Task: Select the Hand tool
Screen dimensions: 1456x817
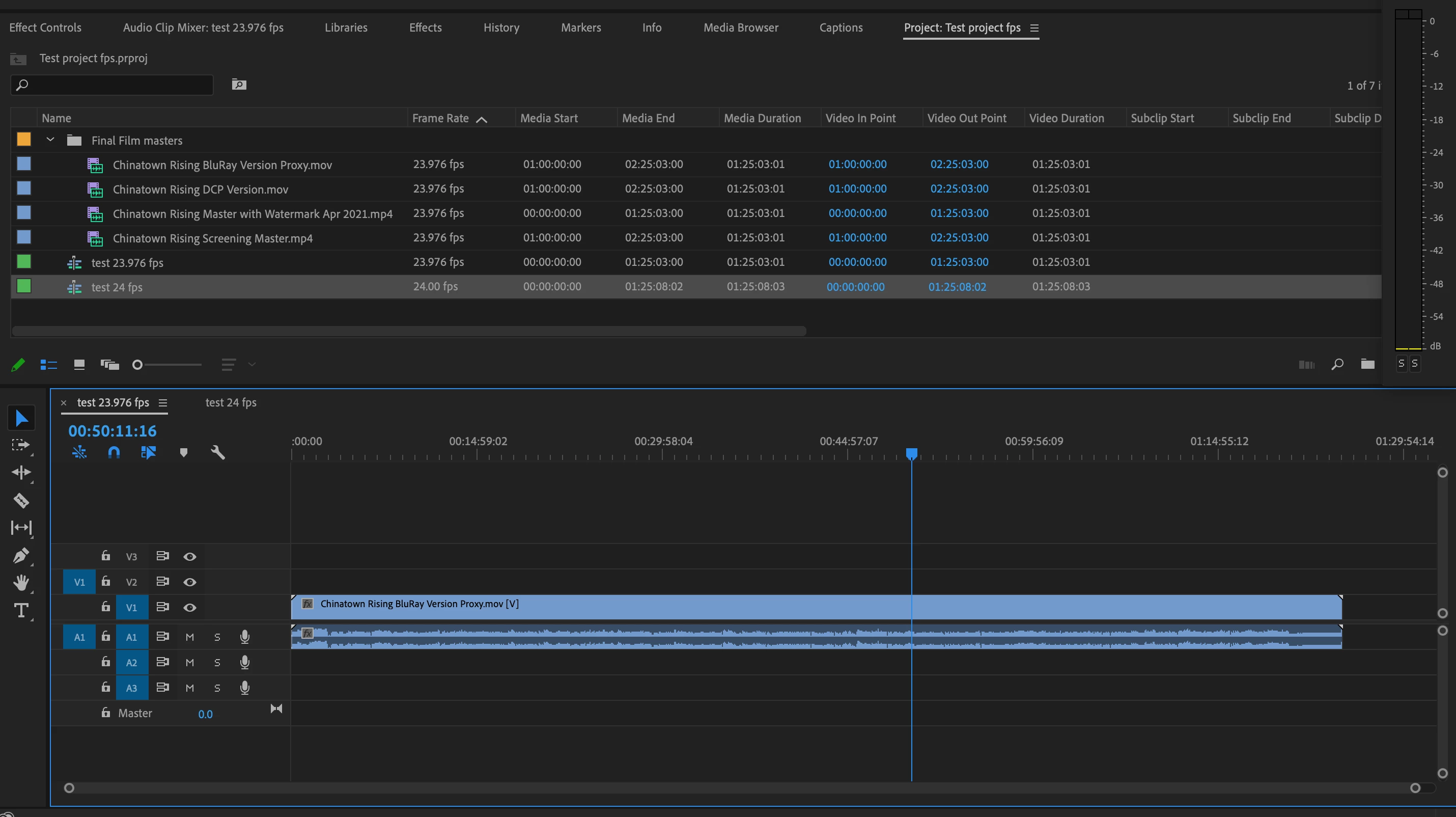Action: [x=21, y=583]
